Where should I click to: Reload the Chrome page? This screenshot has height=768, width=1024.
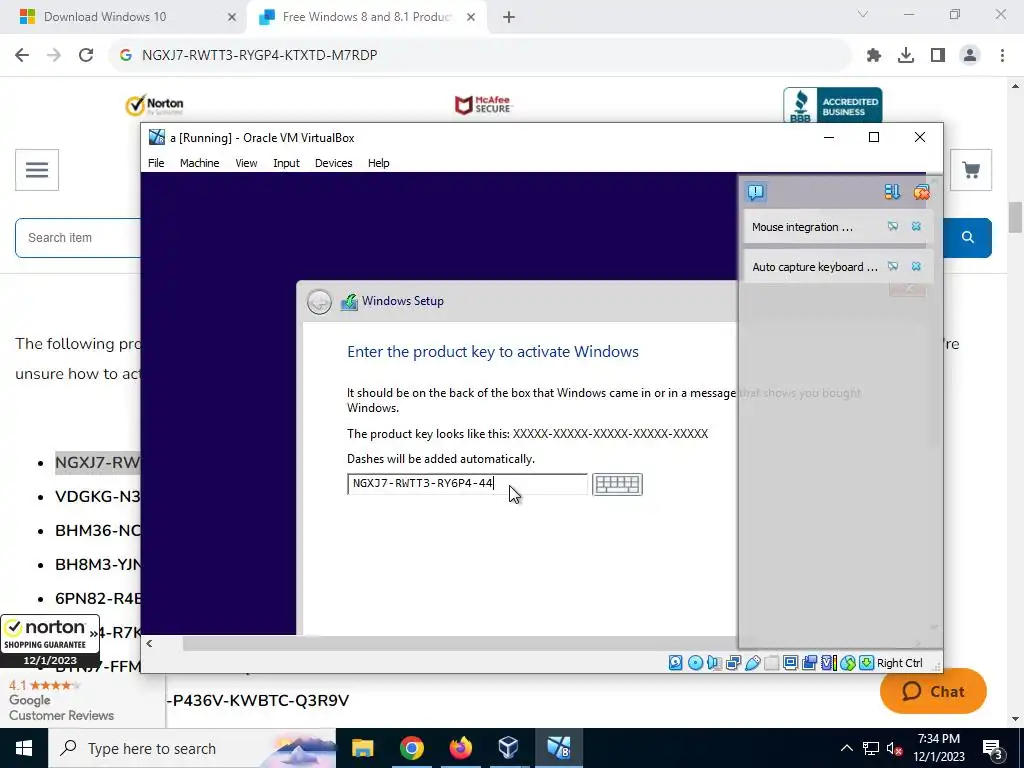(86, 55)
